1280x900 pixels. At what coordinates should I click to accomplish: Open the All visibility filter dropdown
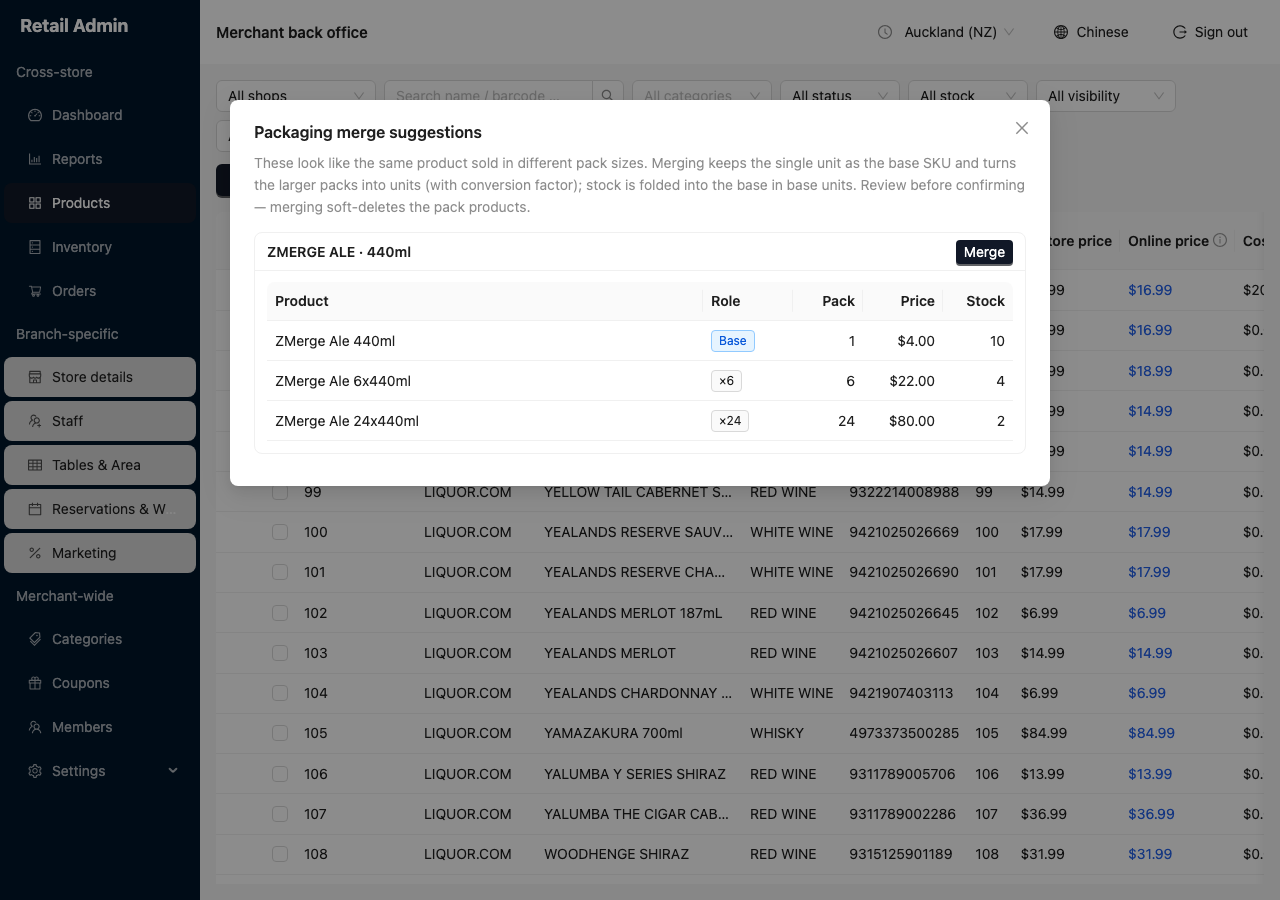(1106, 96)
